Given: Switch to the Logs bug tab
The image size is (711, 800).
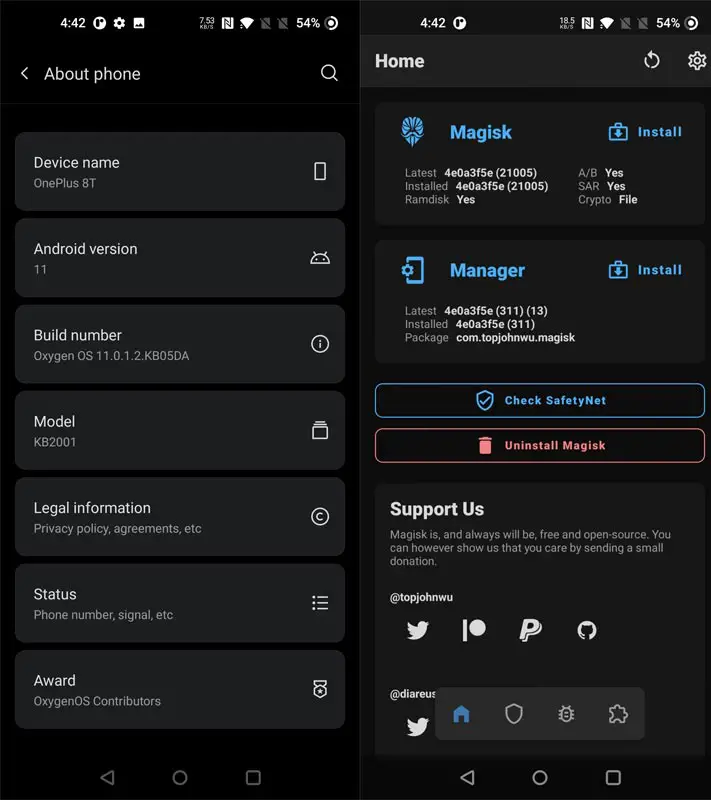Looking at the screenshot, I should 566,714.
